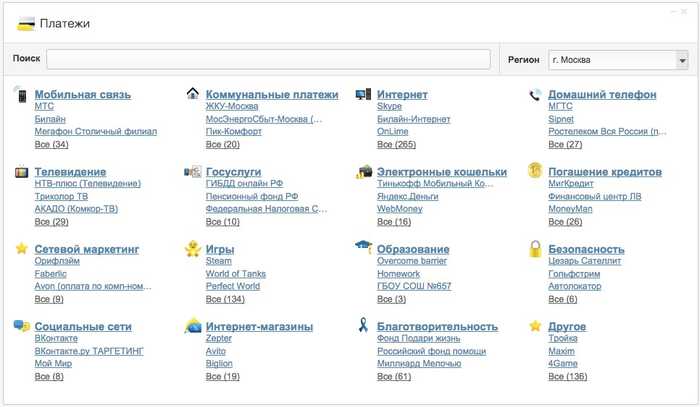Click the house icon beside Коммунальные платежи
Screen dimensions: 700x407
192,93
